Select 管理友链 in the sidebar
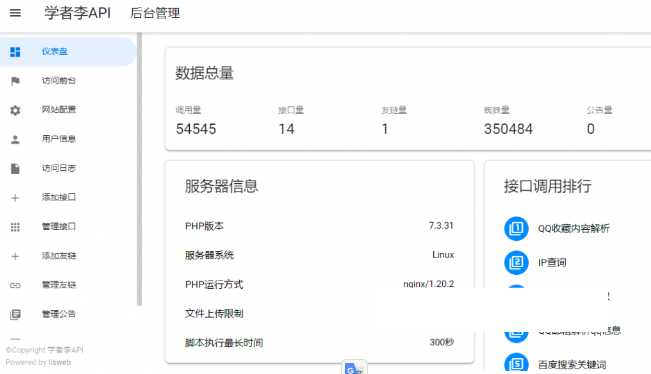Screen dimensions: 651x374 point(68,285)
